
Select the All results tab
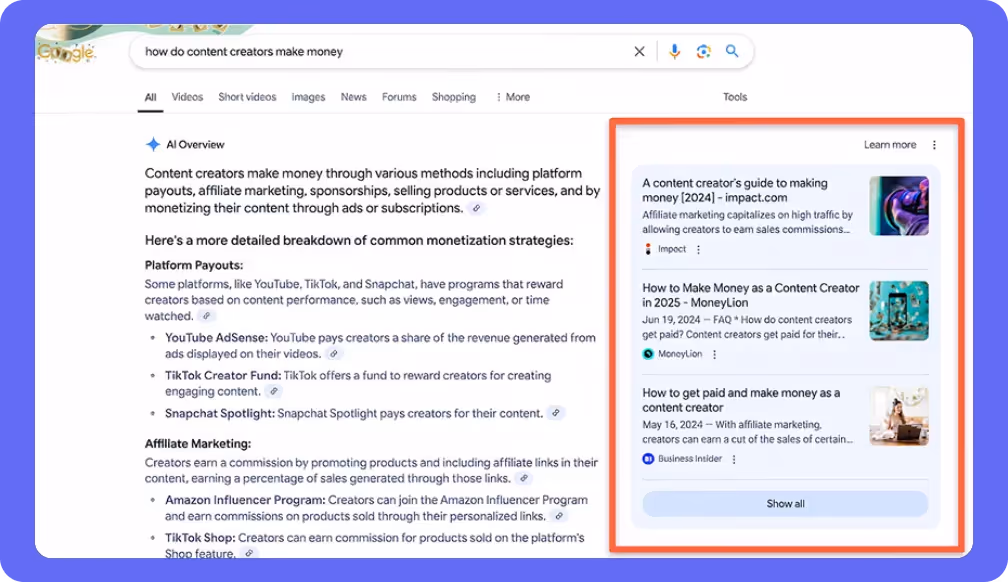150,97
